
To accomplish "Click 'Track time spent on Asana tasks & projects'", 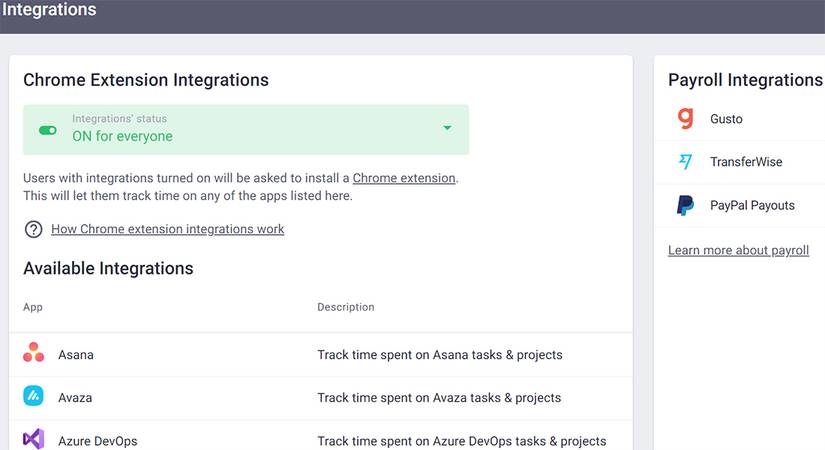I will 440,355.
